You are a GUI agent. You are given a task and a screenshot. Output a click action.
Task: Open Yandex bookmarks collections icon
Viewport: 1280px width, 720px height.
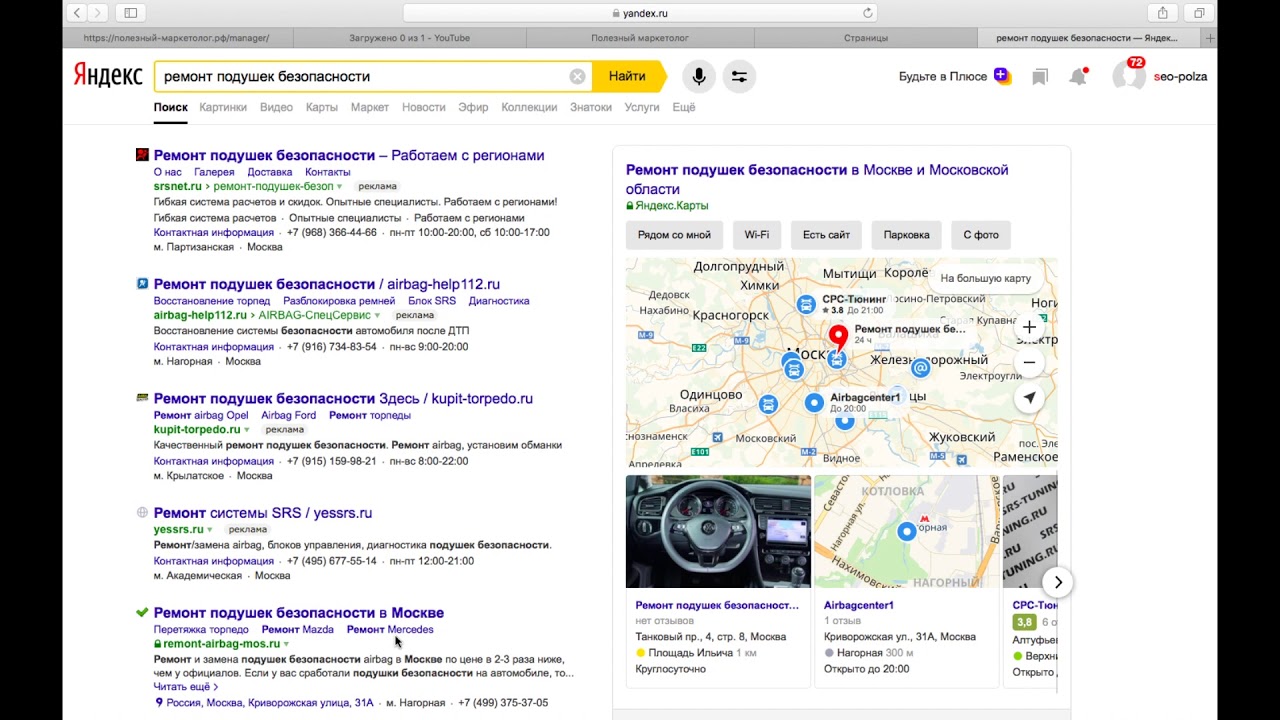(1040, 77)
